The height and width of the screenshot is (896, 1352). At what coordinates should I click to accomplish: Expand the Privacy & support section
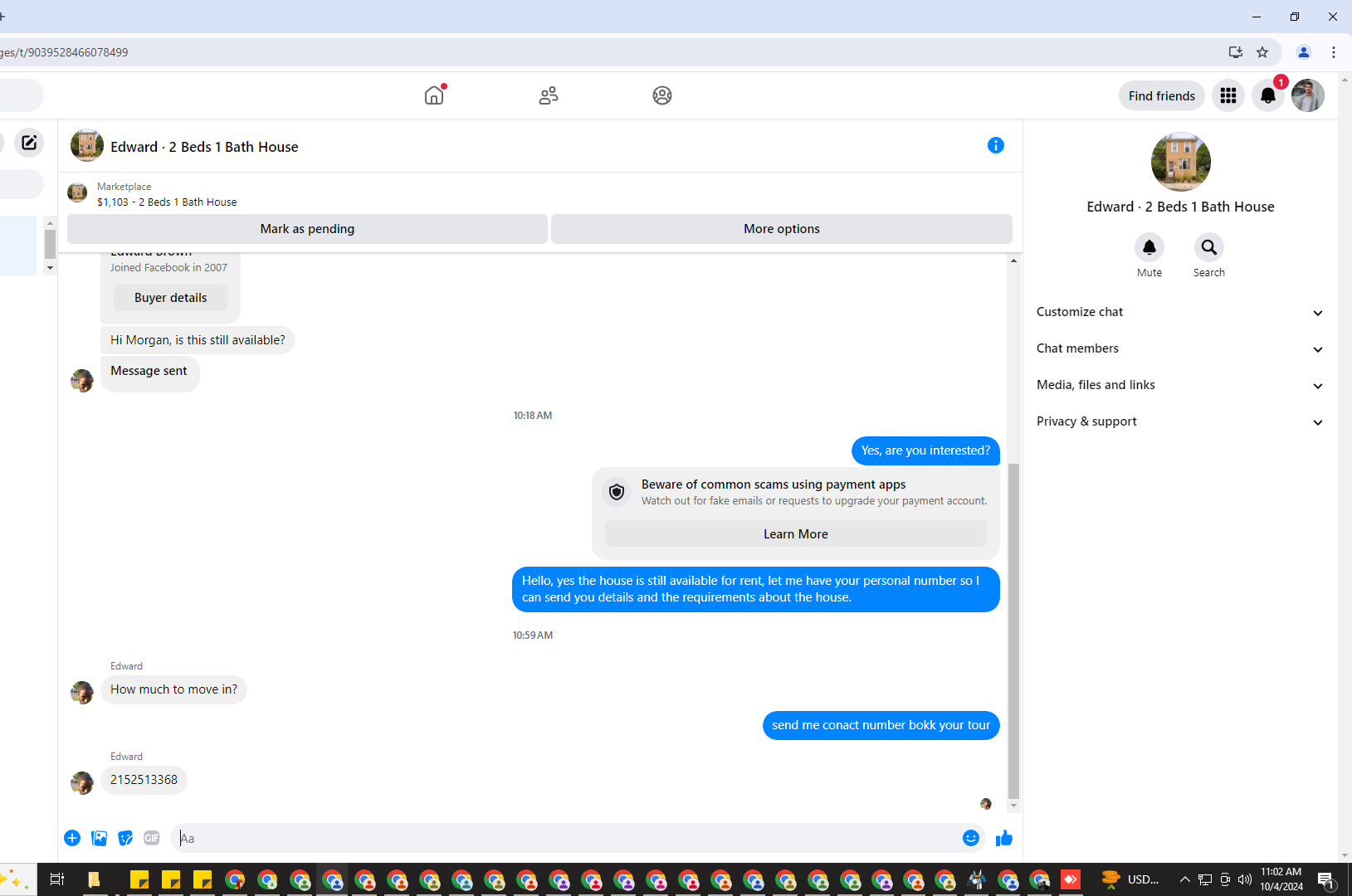click(x=1179, y=421)
